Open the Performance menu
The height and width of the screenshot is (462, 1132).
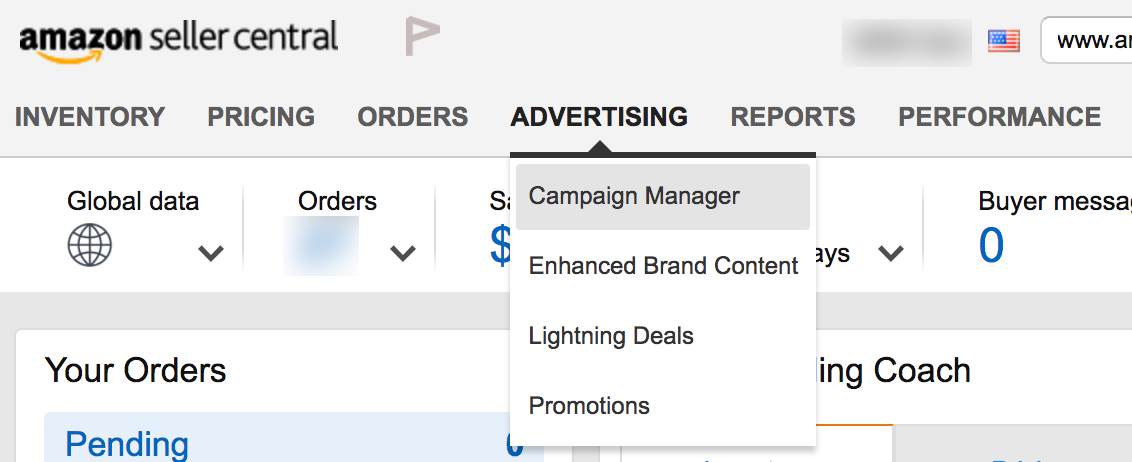[x=999, y=117]
